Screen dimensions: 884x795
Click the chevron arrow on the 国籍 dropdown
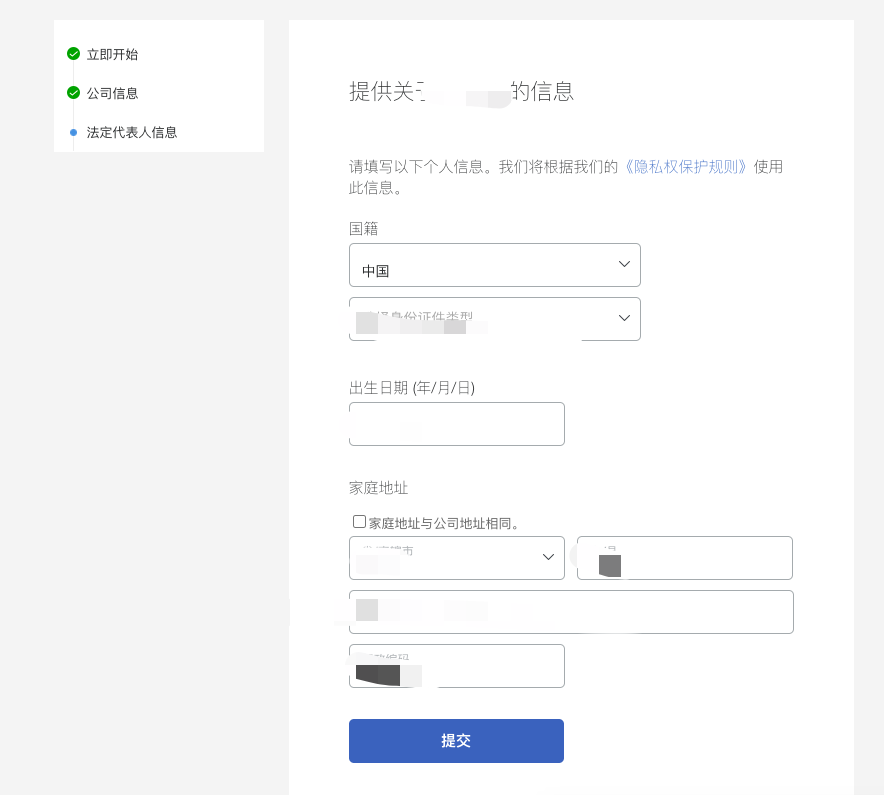(x=623, y=264)
